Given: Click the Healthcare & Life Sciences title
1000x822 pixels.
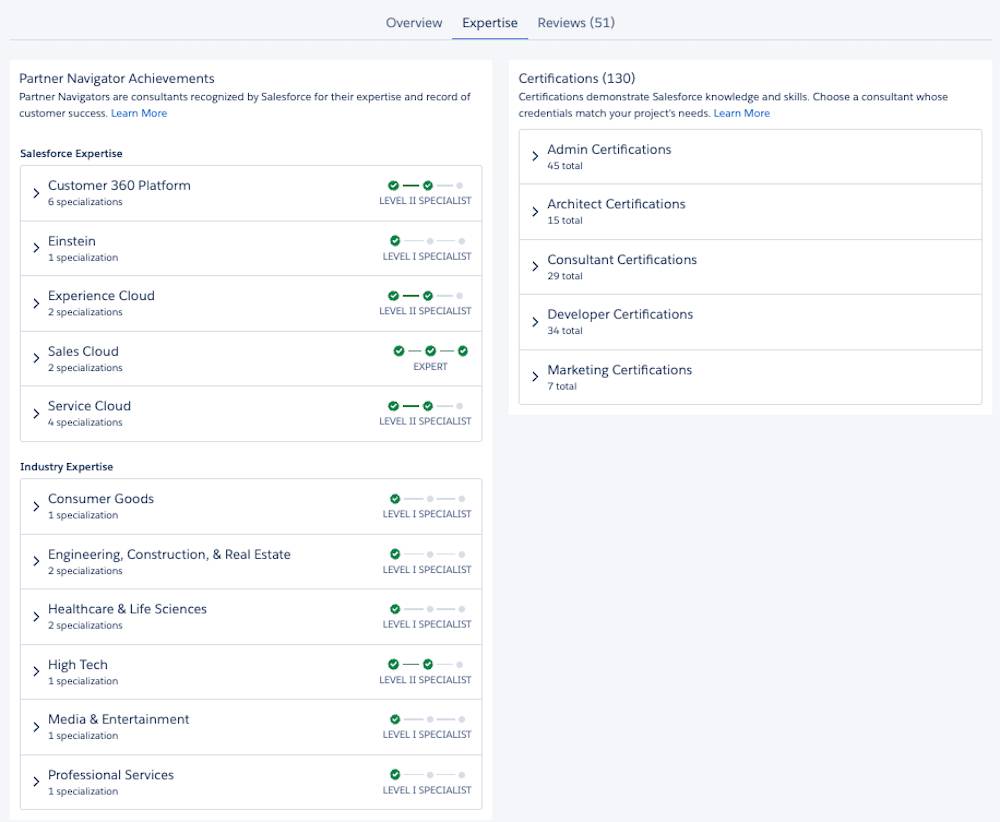Looking at the screenshot, I should [128, 609].
